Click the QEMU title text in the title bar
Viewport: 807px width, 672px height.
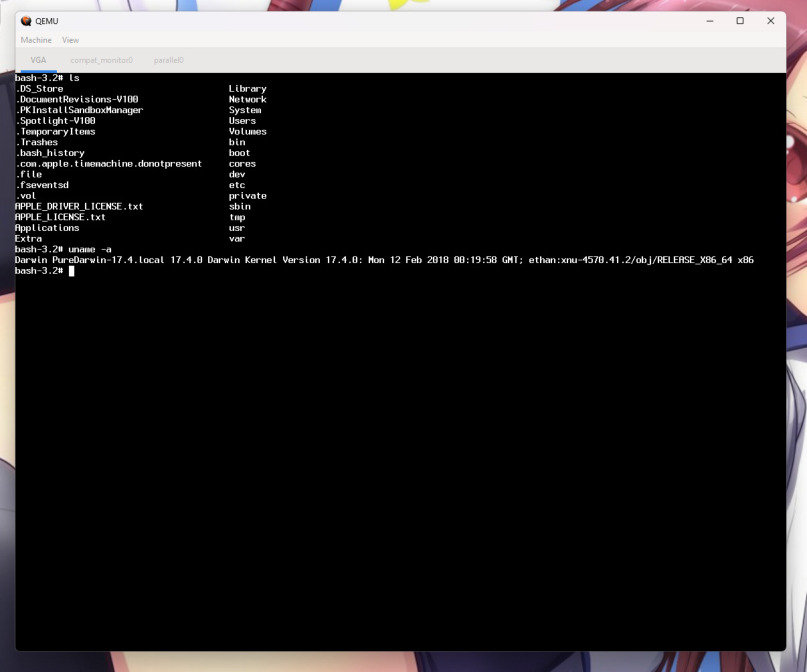tap(46, 21)
